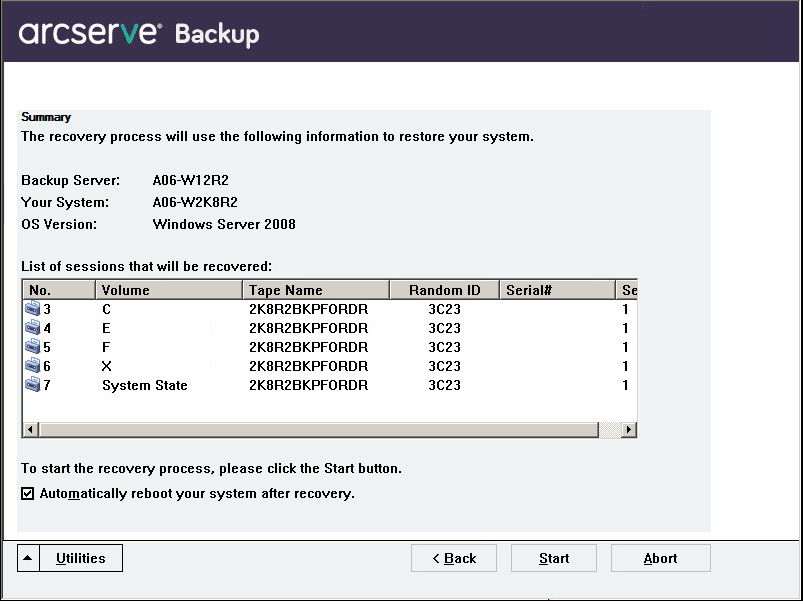This screenshot has height=606, width=803.
Task: Click the Random ID column header
Action: tap(444, 290)
